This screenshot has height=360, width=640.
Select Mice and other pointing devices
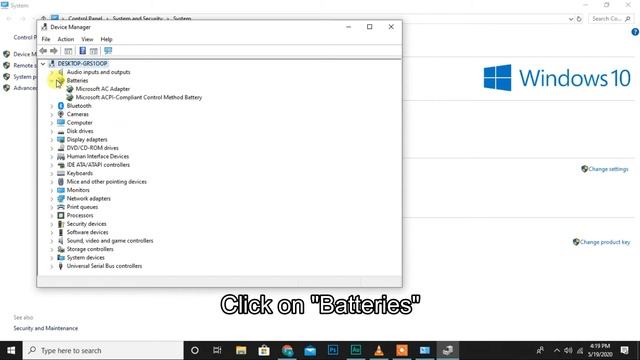107,182
